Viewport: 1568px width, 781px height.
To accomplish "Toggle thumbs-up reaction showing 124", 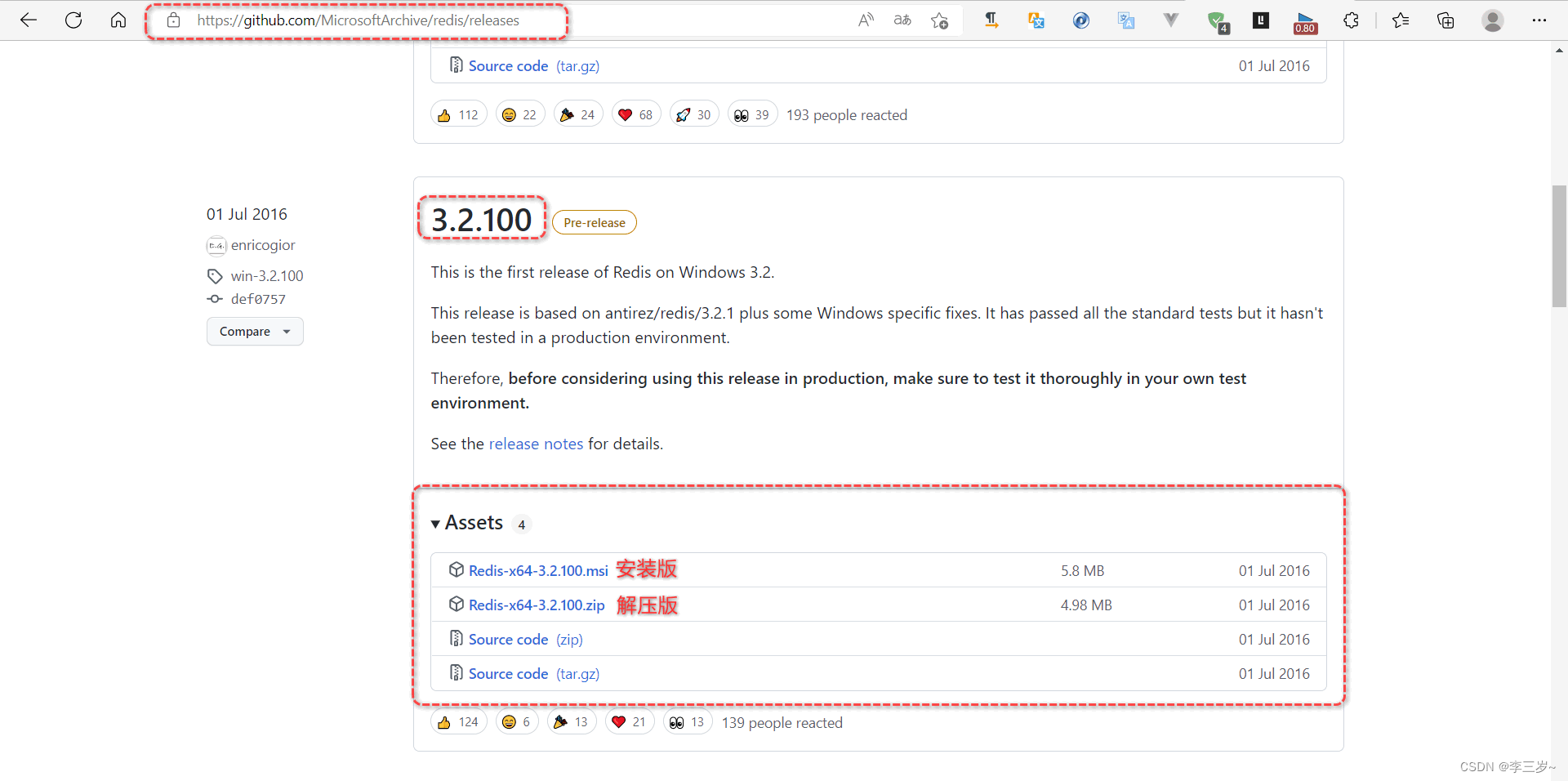I will coord(459,722).
